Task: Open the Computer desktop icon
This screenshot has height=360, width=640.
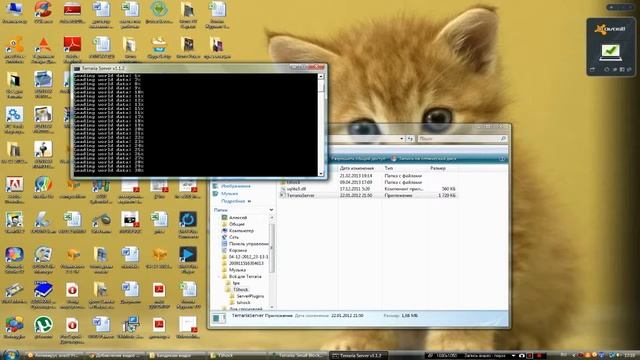Action: coord(14,11)
